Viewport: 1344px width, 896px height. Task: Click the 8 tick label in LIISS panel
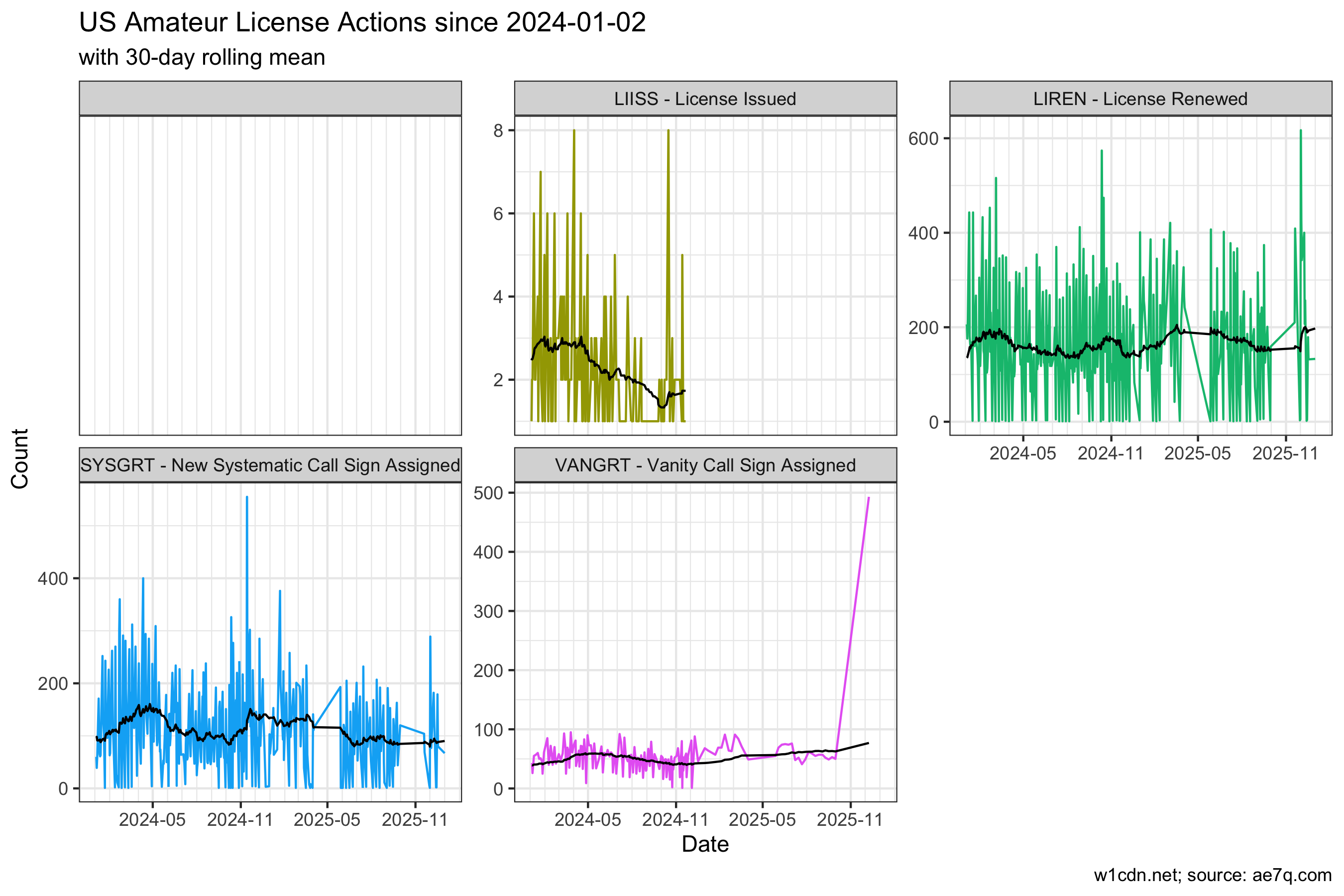click(498, 131)
